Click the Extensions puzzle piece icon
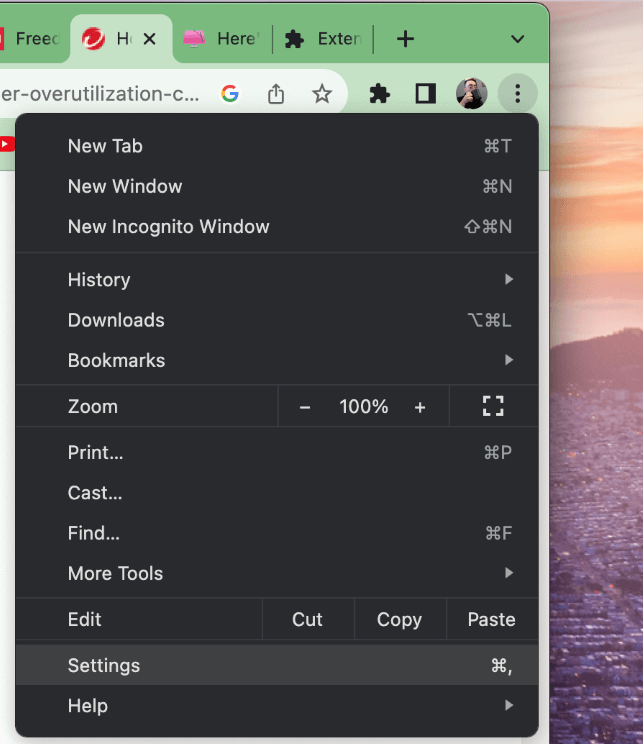Image resolution: width=643 pixels, height=744 pixels. point(380,94)
